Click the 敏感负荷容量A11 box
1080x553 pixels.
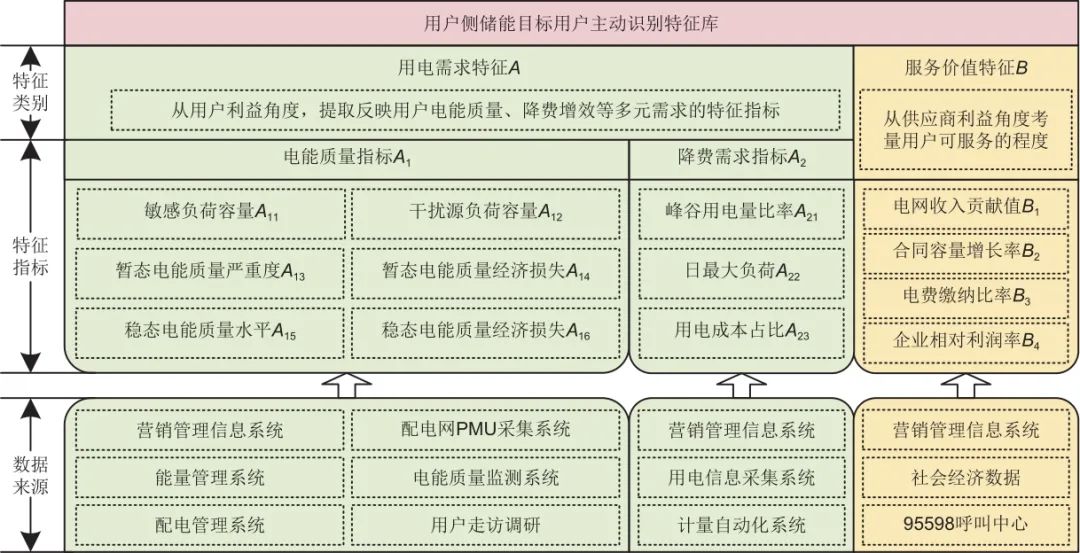(x=211, y=213)
